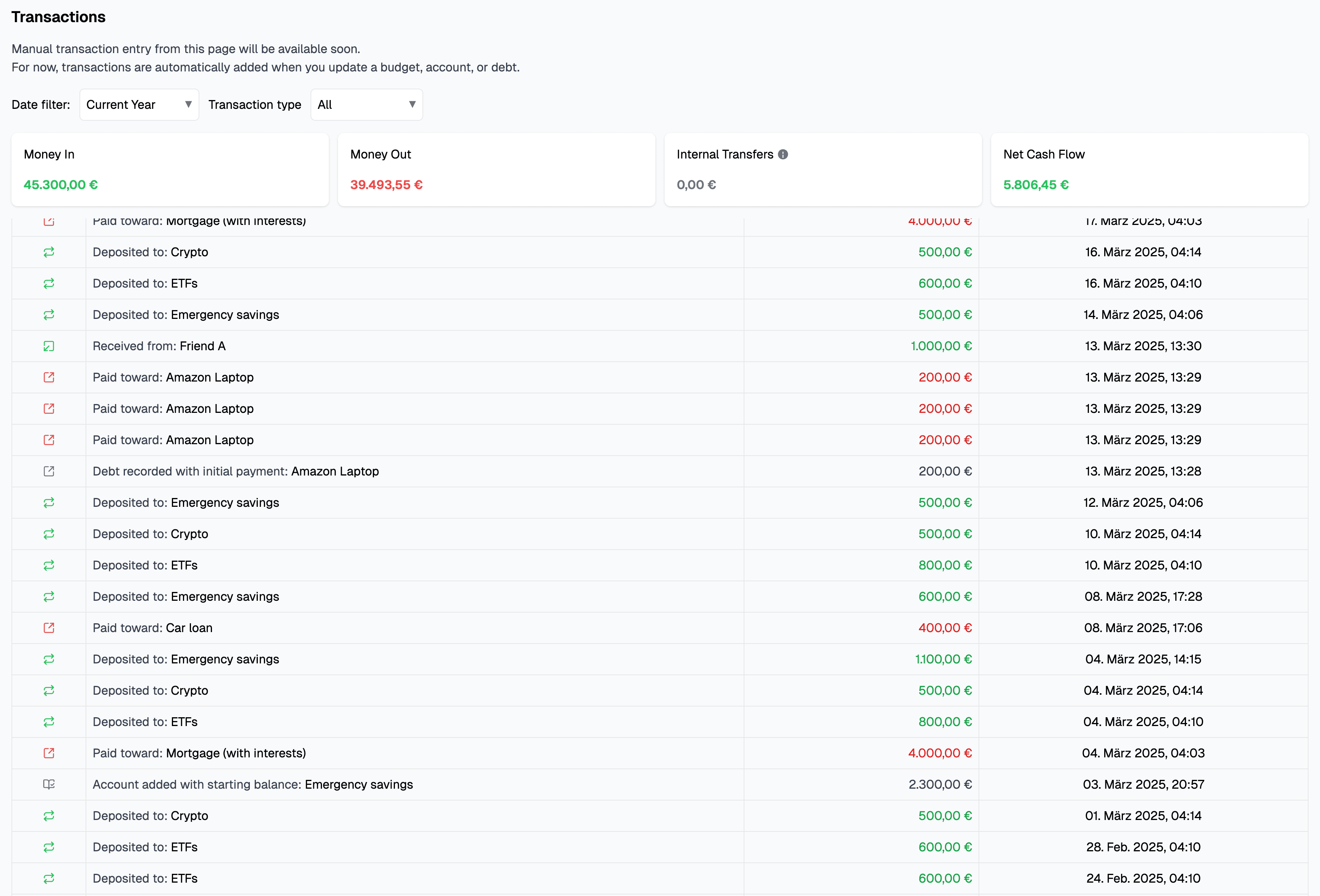Click the date 08. März 2025, 17:06
The height and width of the screenshot is (896, 1320).
click(x=1143, y=628)
